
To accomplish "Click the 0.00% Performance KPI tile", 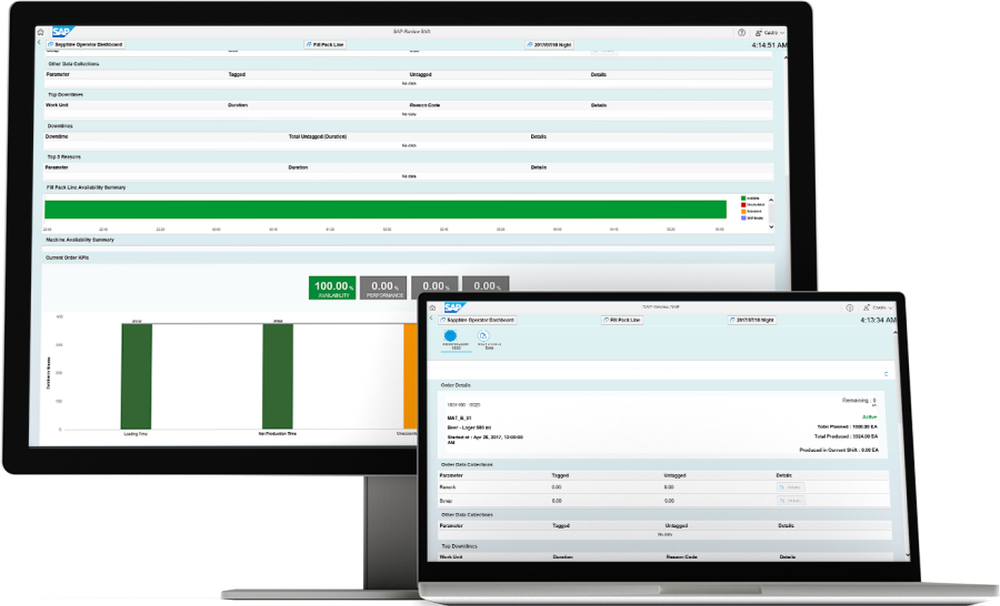I will 385,287.
